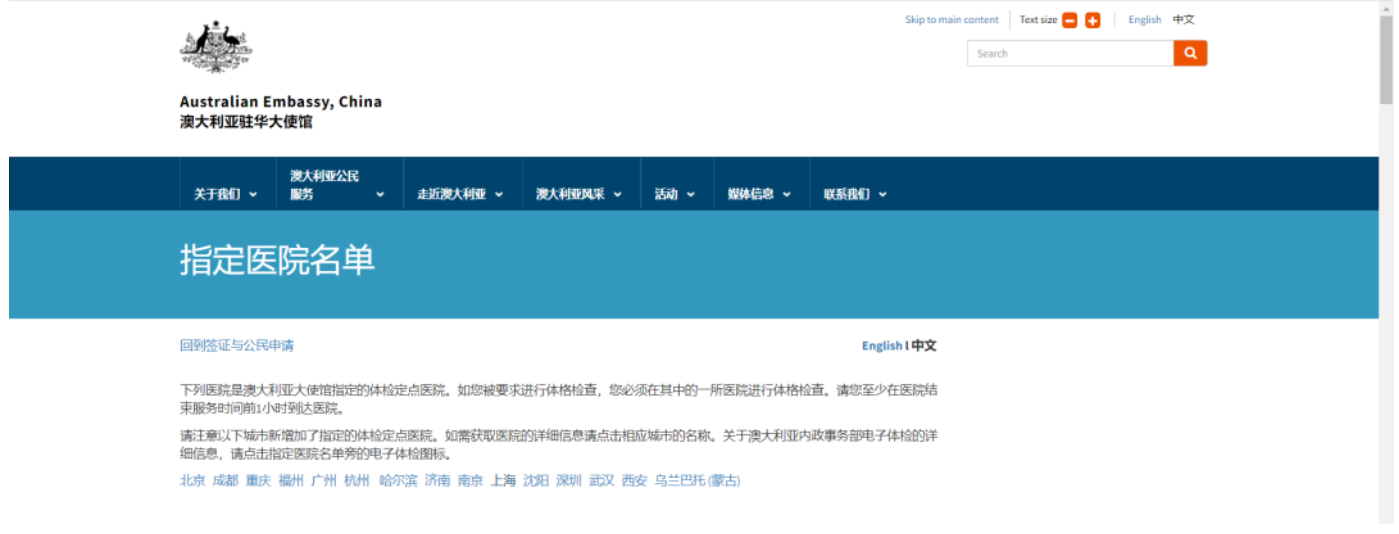Click the orange search magnifier button
This screenshot has height=534, width=1399.
pos(1190,53)
